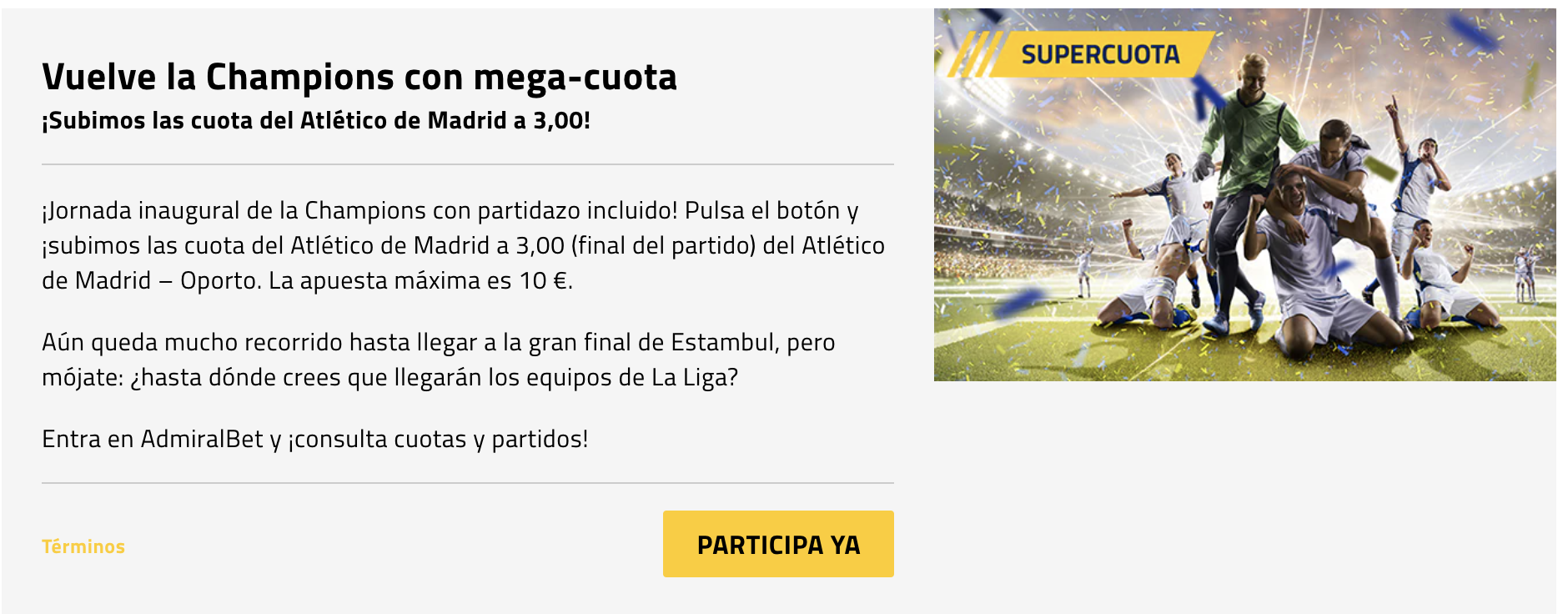Click the PARTICIPA YA button
1568x614 pixels.
[778, 544]
